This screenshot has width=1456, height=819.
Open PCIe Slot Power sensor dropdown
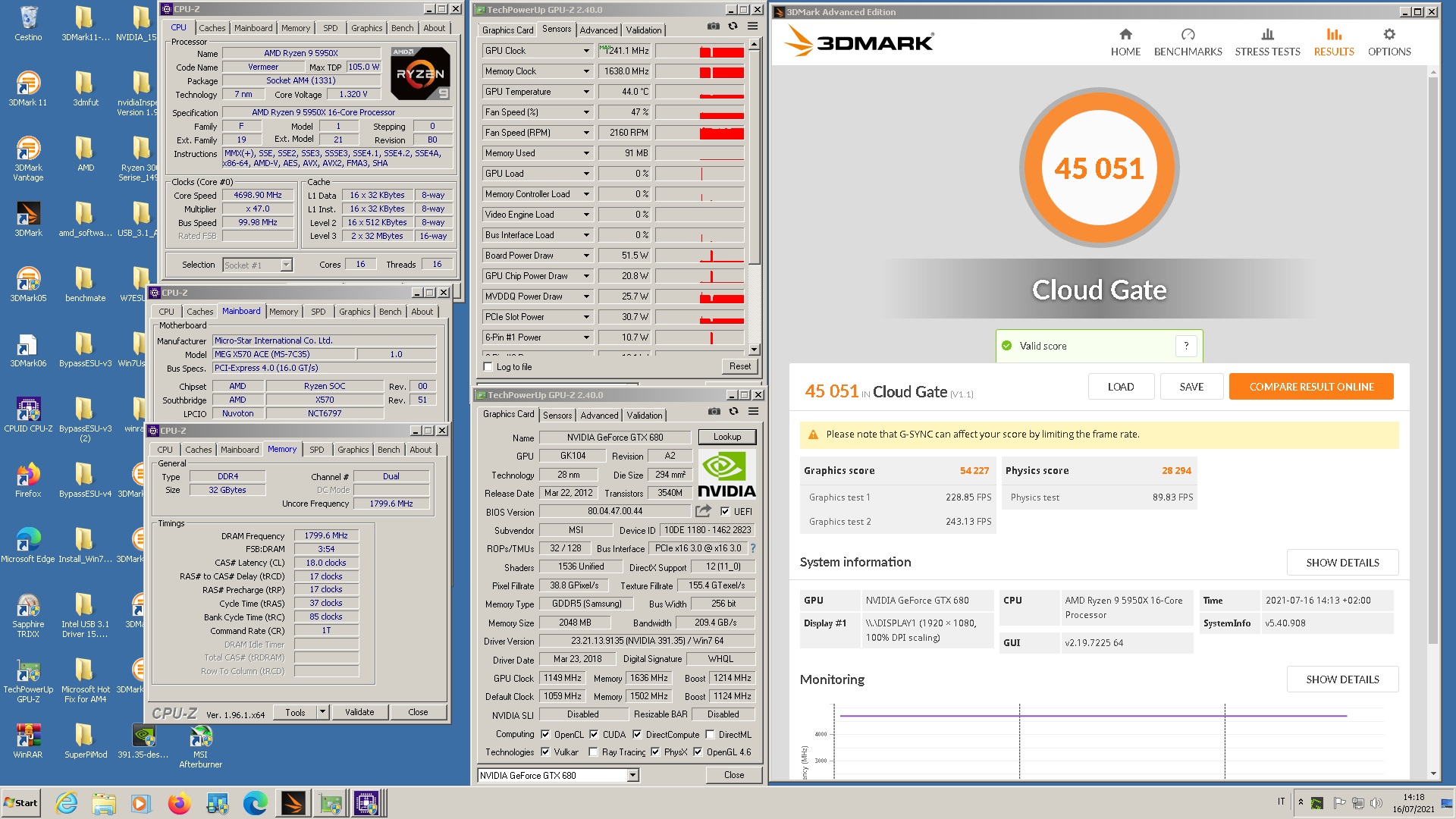coord(586,317)
